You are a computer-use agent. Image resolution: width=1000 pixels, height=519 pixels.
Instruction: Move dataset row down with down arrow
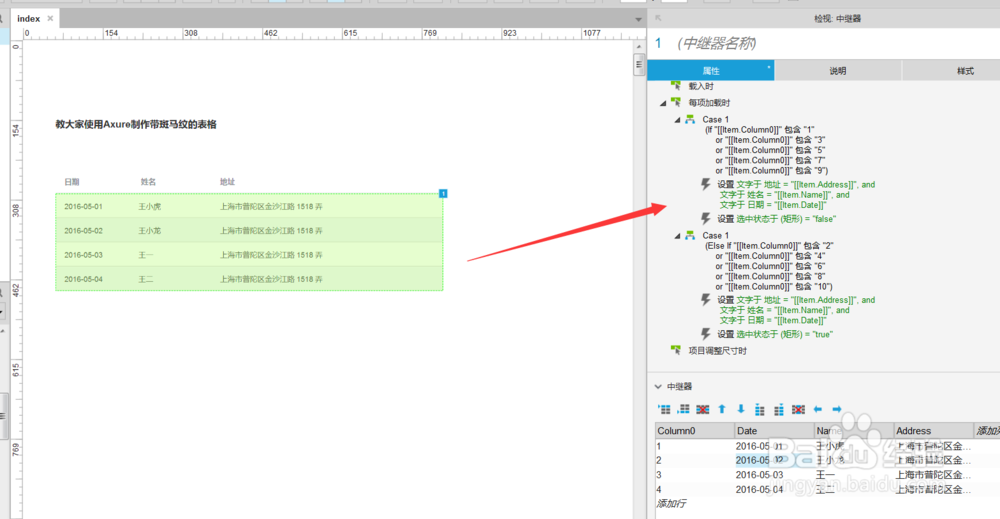(741, 409)
